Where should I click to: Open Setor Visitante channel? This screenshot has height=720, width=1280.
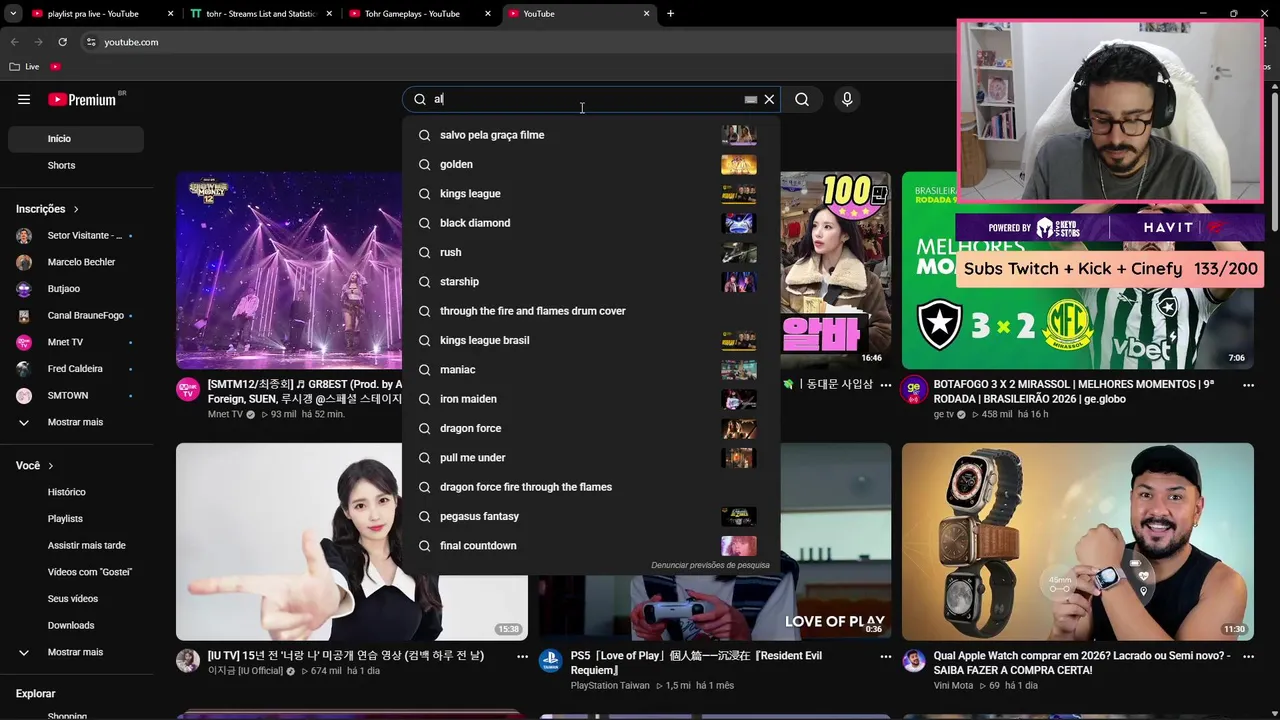[x=76, y=236]
